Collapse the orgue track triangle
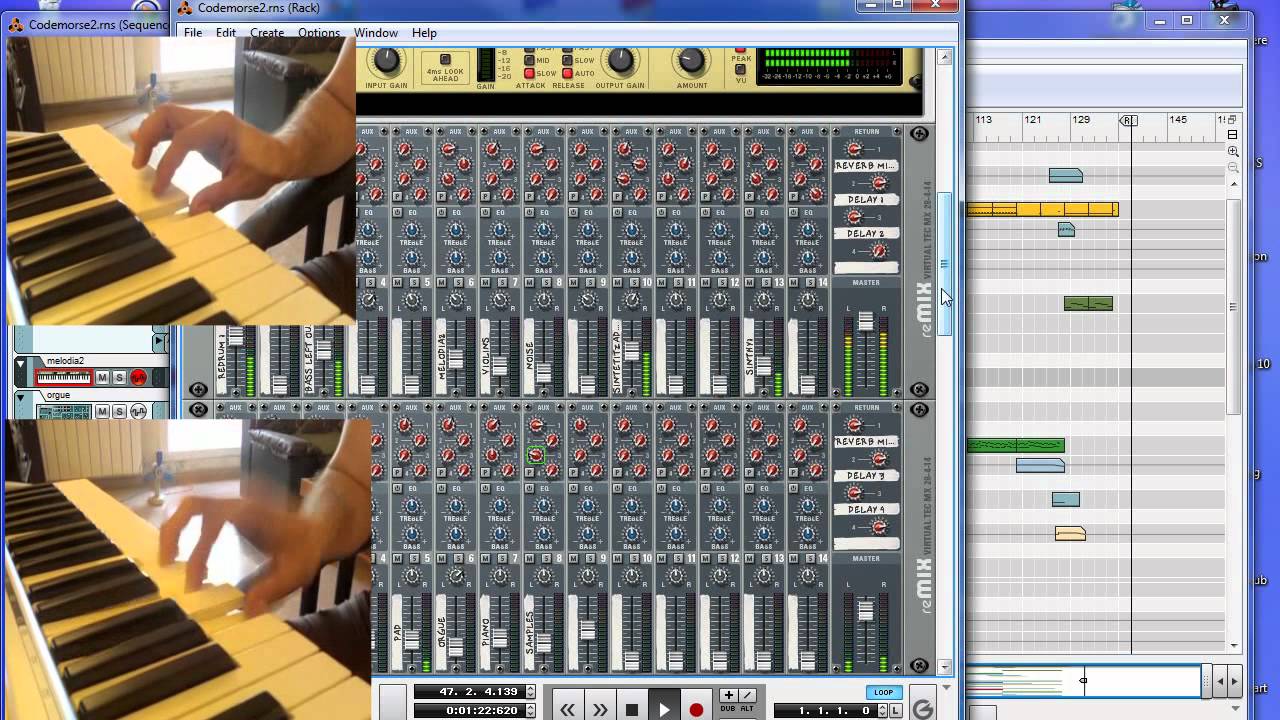Image resolution: width=1280 pixels, height=720 pixels. pyautogui.click(x=21, y=397)
